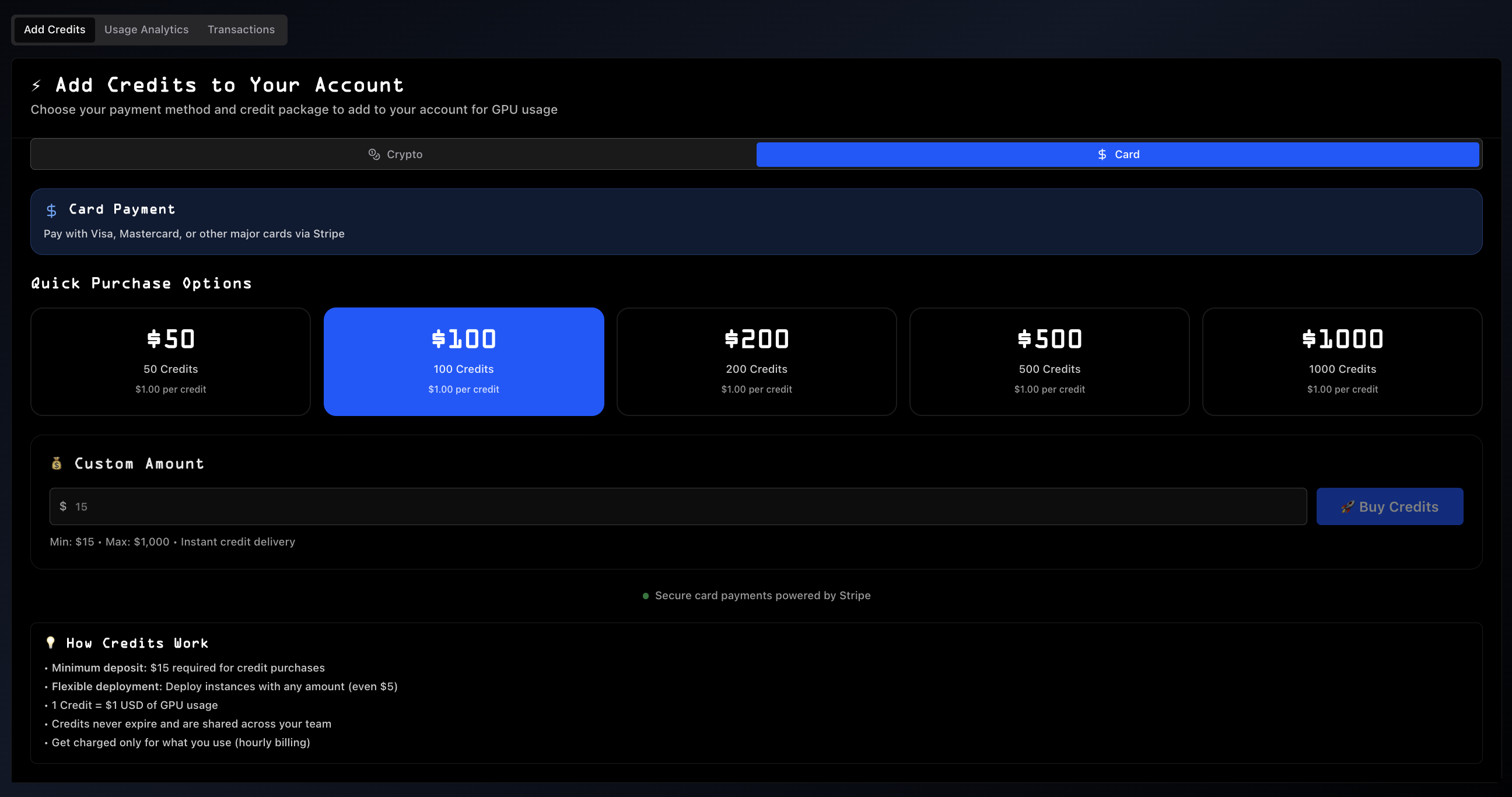The width and height of the screenshot is (1512, 797).
Task: Click the dollar icon in the Card Payment panel
Action: pos(51,209)
